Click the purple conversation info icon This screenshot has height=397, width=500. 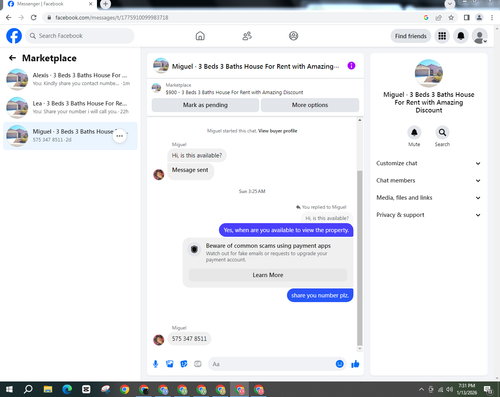pyautogui.click(x=351, y=66)
